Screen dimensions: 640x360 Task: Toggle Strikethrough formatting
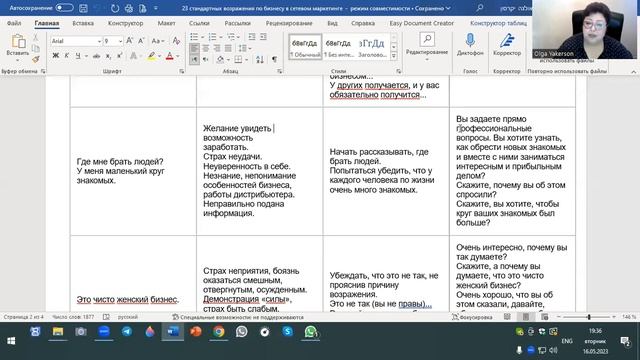click(x=96, y=56)
